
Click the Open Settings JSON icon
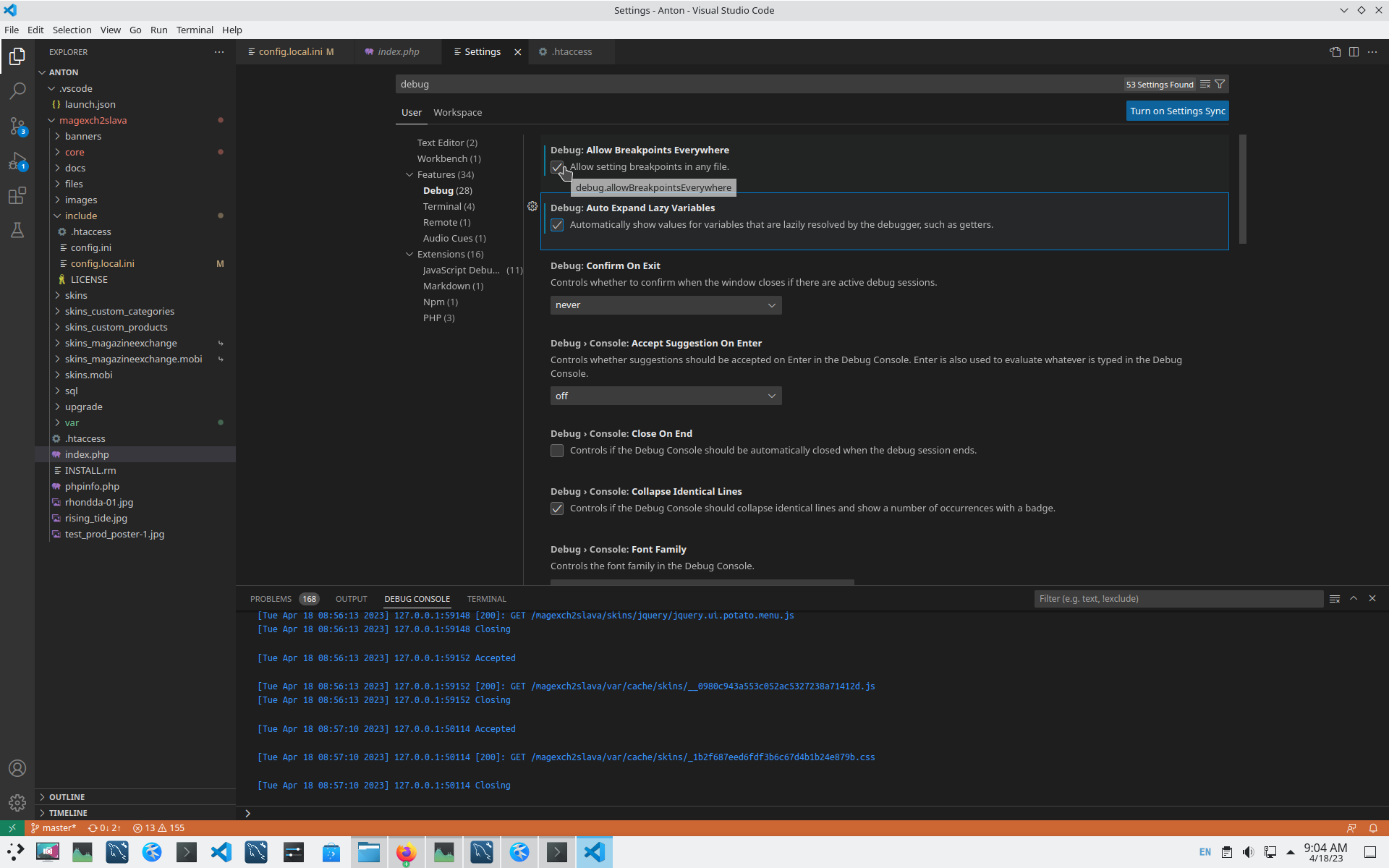1335,52
